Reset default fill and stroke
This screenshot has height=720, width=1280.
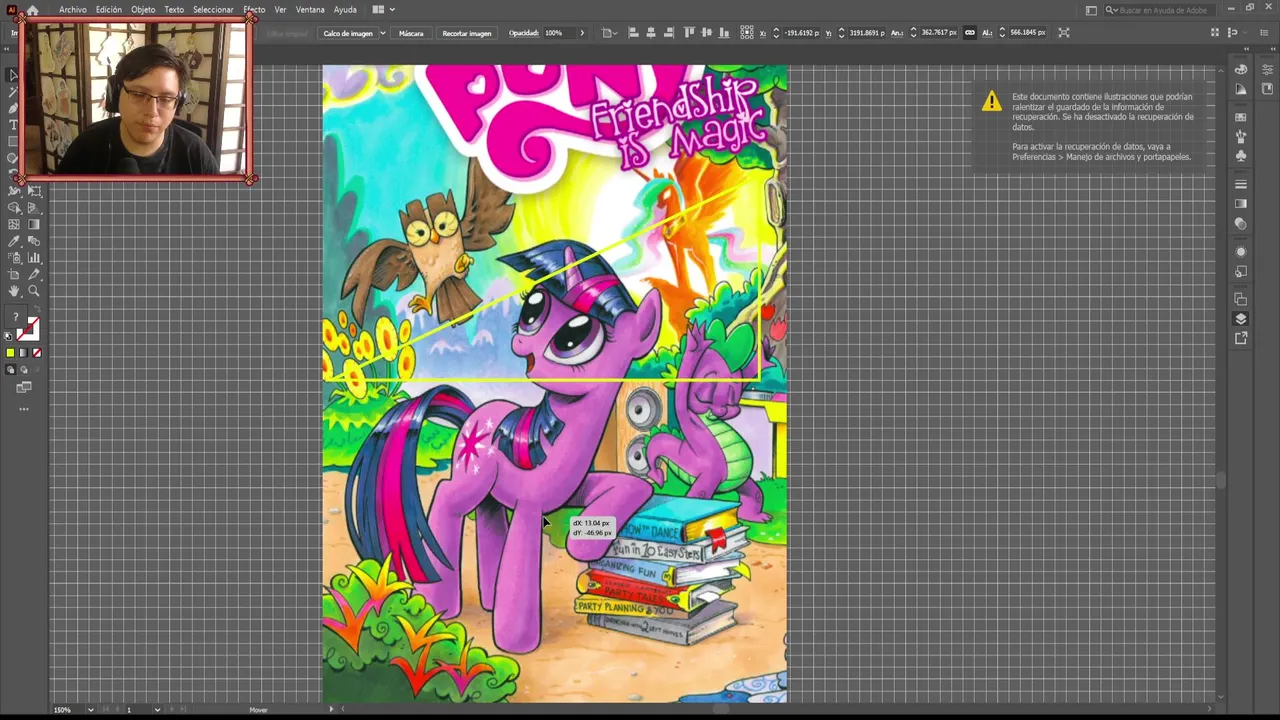[x=8, y=336]
